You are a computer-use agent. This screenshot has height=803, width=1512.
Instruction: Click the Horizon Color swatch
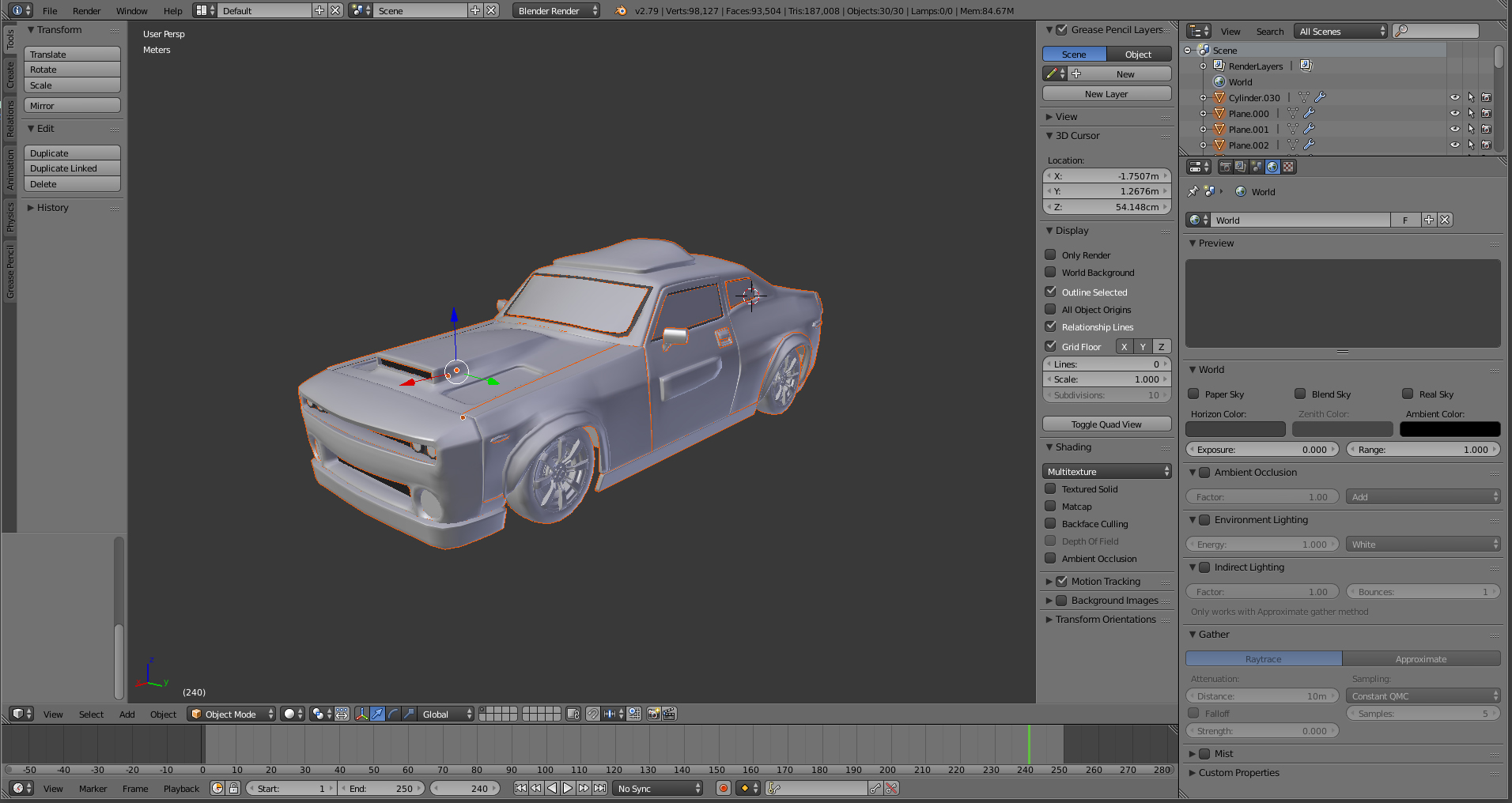pos(1234,429)
